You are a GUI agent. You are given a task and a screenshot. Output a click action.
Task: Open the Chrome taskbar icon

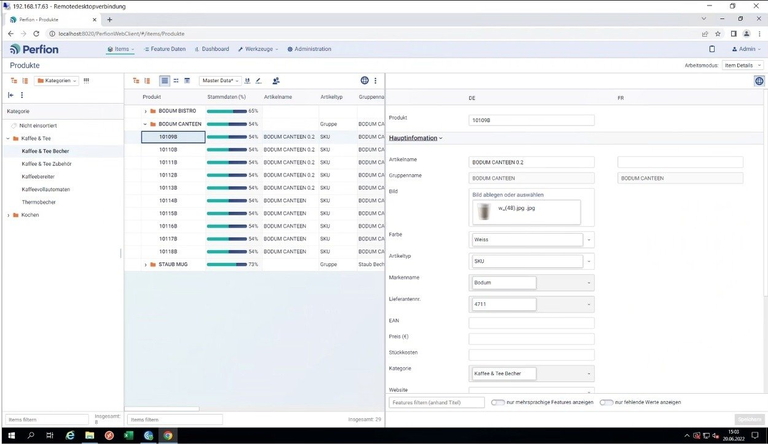pos(168,435)
